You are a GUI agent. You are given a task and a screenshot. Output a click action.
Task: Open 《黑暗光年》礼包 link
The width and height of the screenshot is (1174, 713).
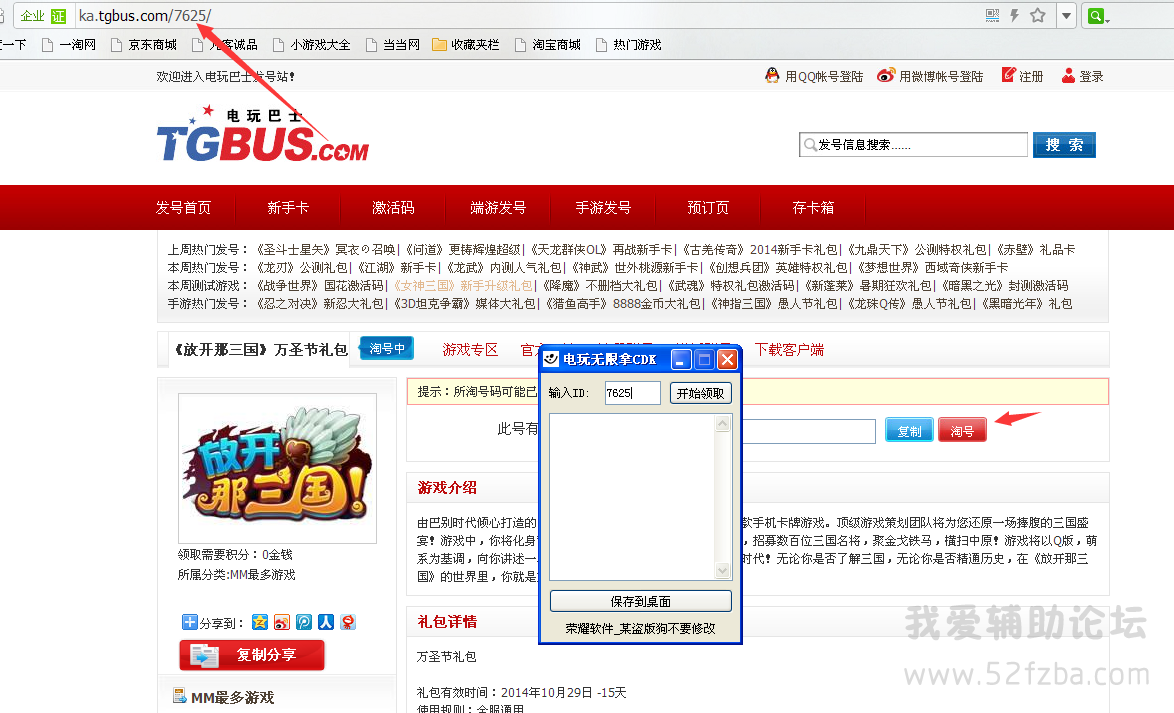pyautogui.click(x=1026, y=303)
